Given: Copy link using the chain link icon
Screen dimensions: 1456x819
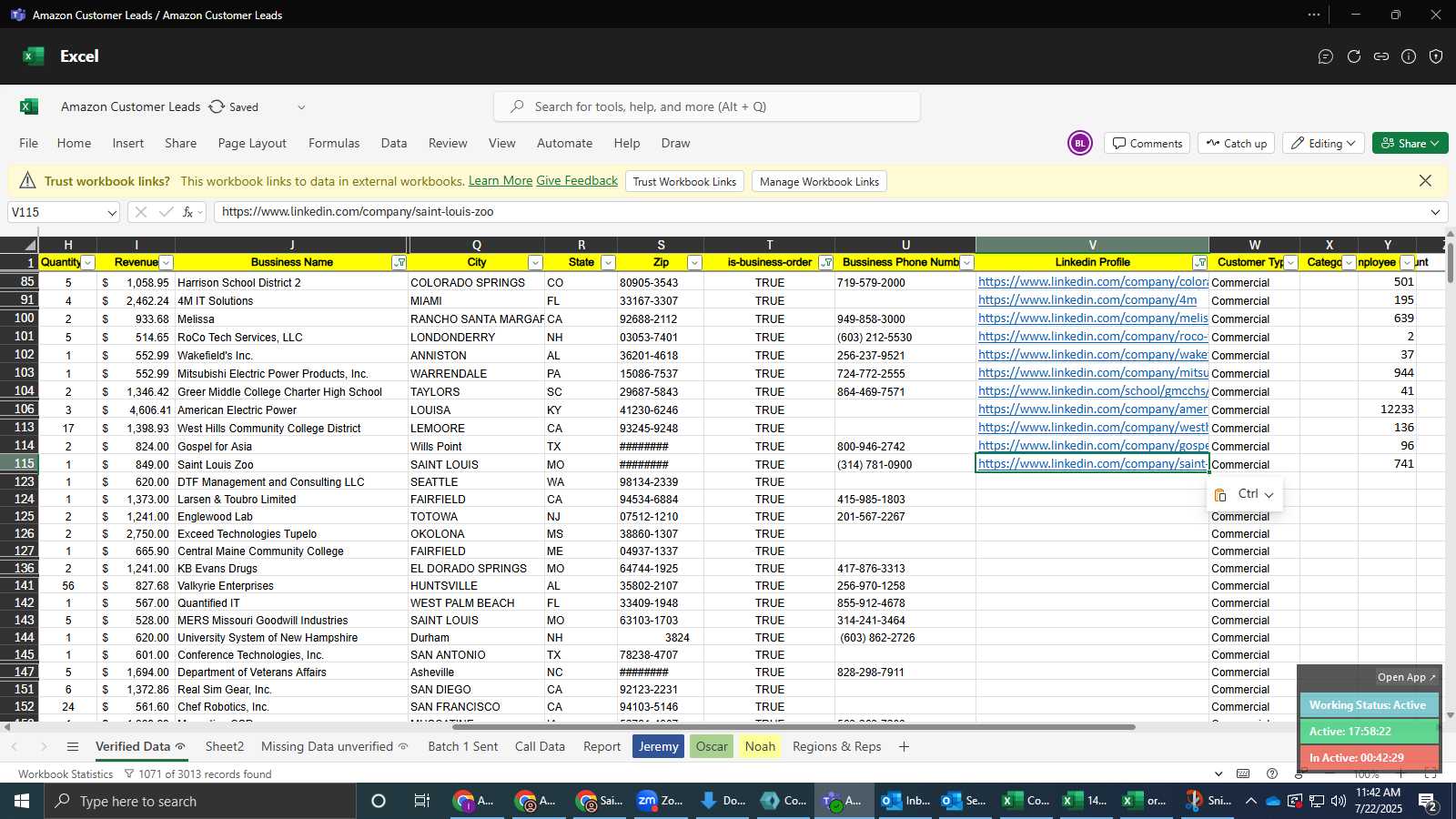Looking at the screenshot, I should [1381, 56].
